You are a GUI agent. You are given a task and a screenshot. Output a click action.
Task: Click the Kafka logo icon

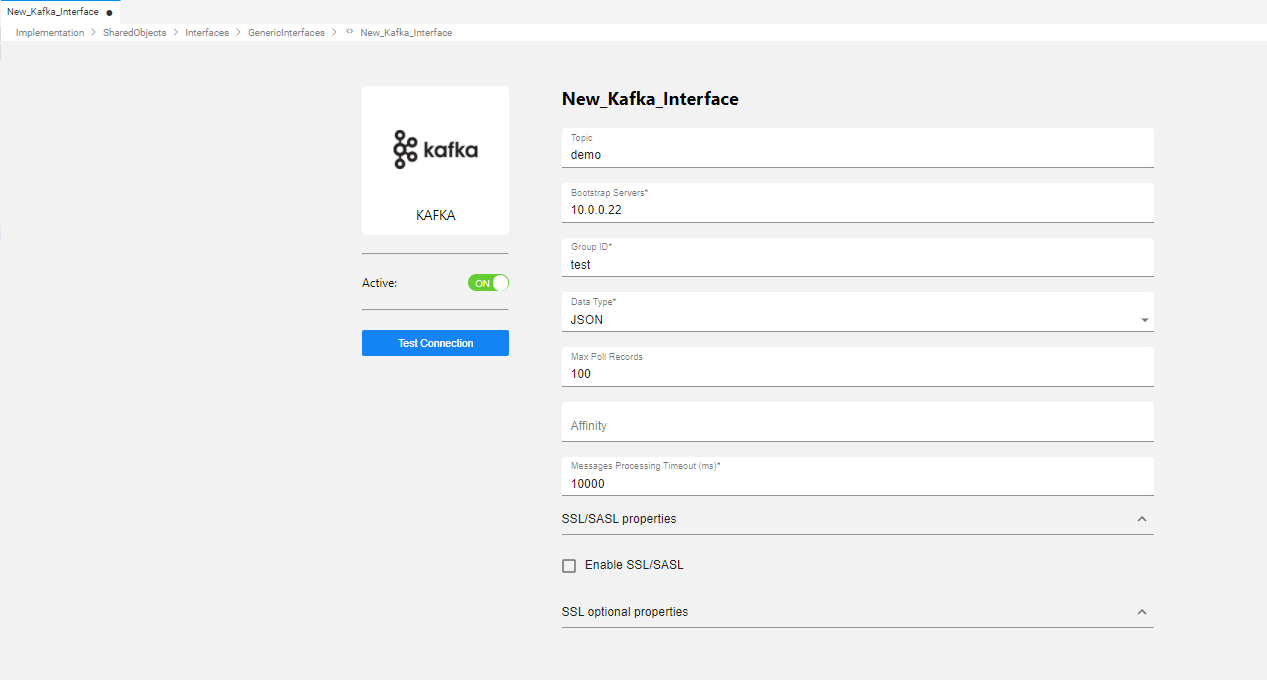(435, 150)
